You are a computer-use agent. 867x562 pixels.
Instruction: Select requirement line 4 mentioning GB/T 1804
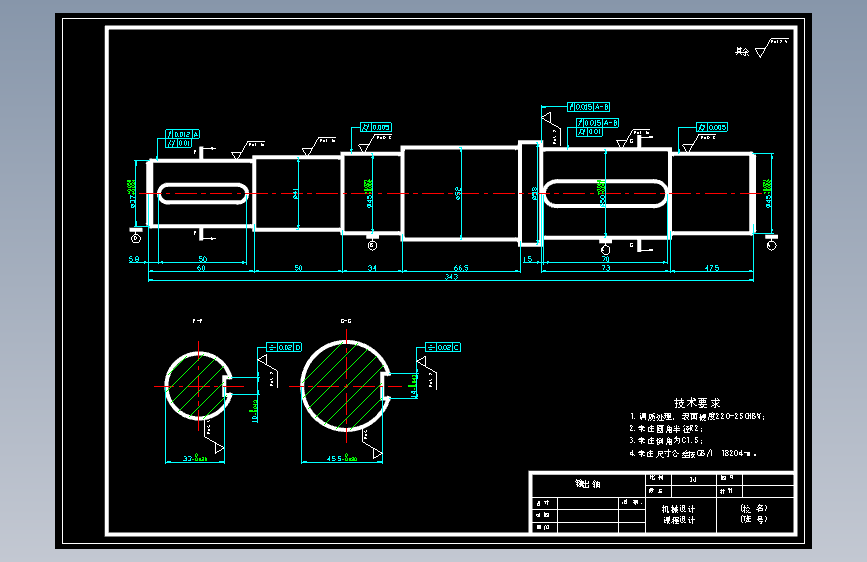pos(693,454)
